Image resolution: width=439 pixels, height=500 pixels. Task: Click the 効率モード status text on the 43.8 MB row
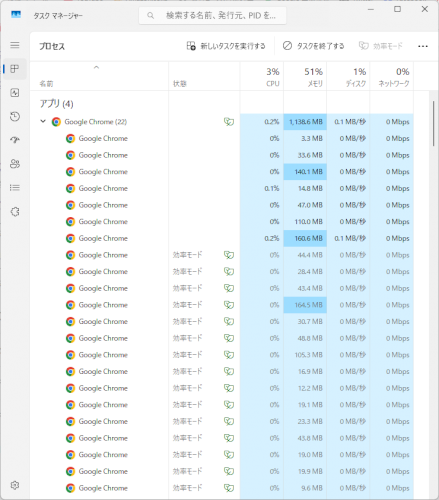187,438
